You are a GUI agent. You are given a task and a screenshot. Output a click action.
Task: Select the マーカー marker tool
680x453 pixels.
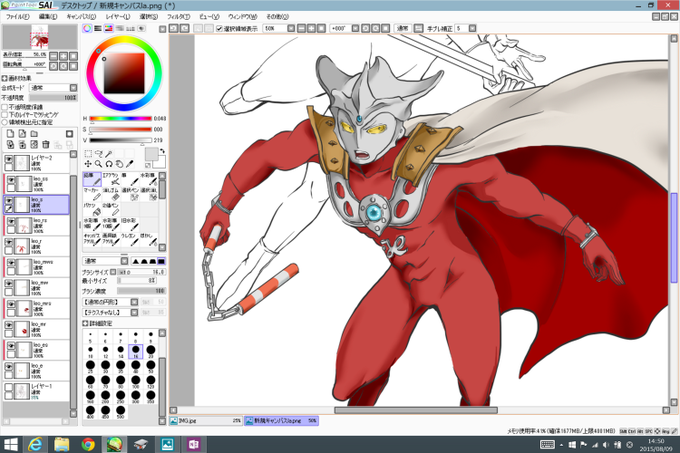tap(92, 194)
